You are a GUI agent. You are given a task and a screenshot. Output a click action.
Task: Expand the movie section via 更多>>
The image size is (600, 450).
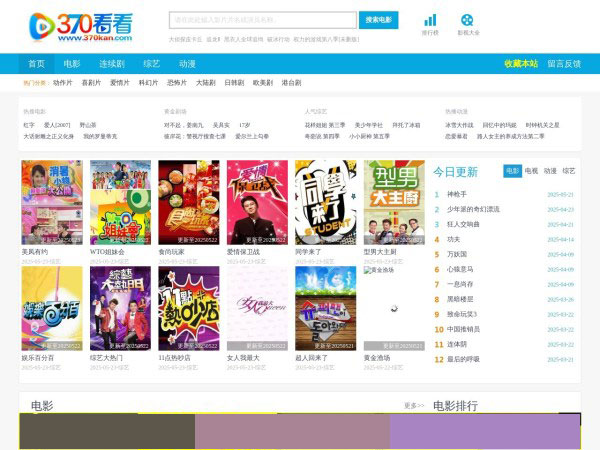413,406
